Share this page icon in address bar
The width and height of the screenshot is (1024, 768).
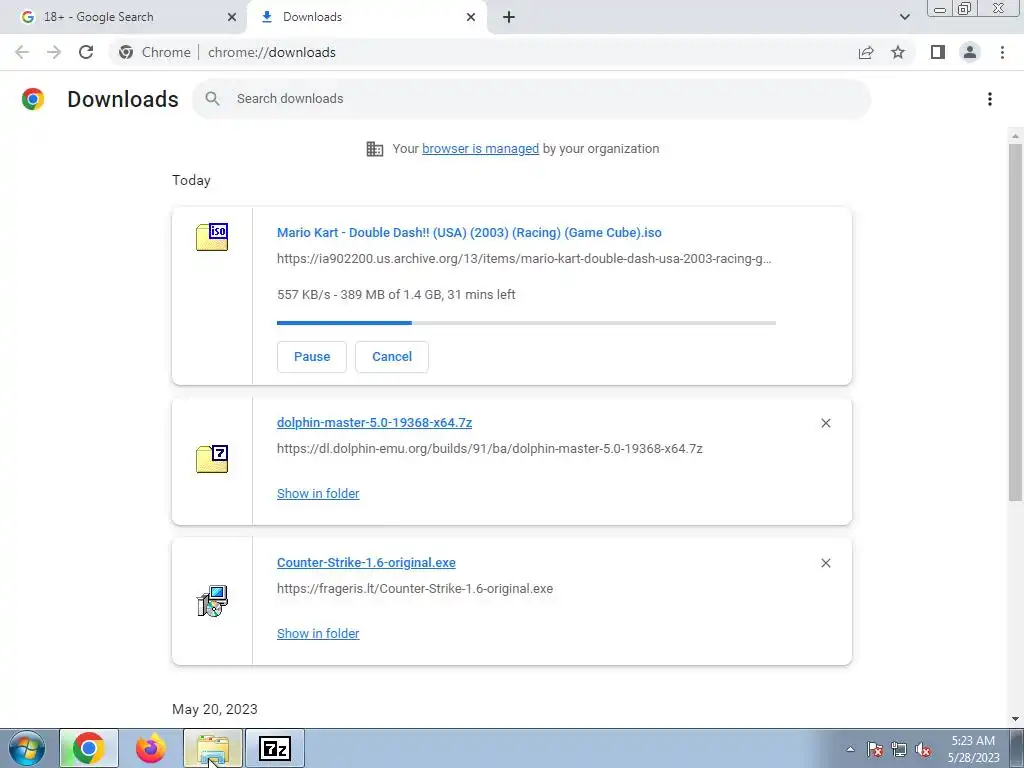pyautogui.click(x=866, y=52)
